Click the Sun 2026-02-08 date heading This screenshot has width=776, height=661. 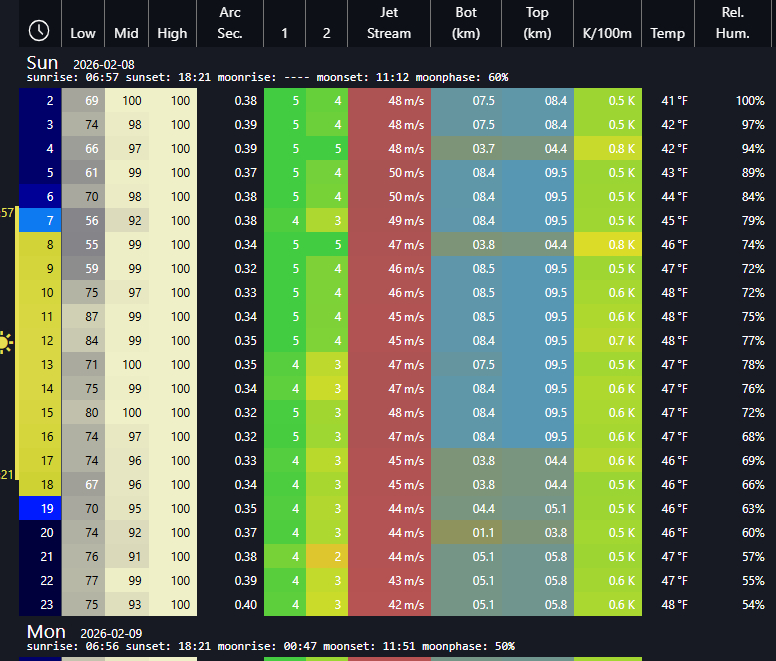coord(80,63)
